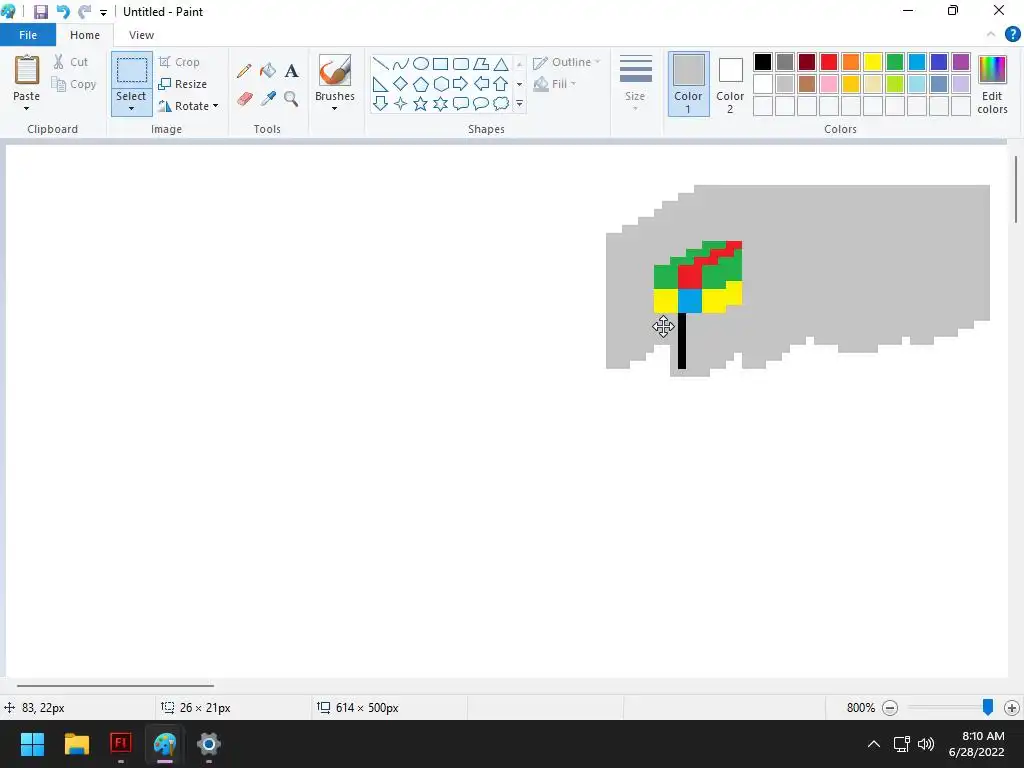Select the Text tool
This screenshot has height=768, width=1024.
(x=291, y=71)
